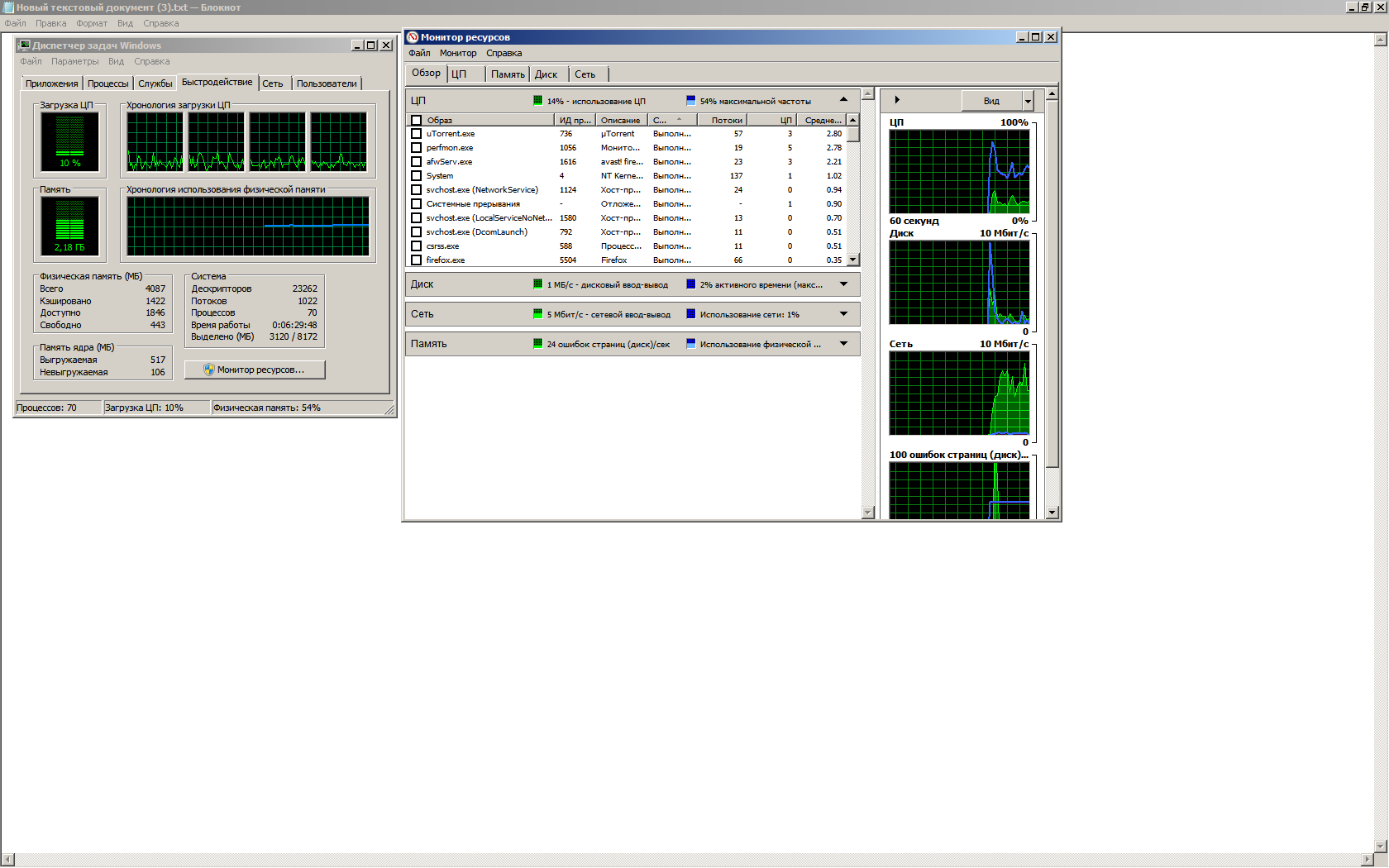Image resolution: width=1389 pixels, height=868 pixels.
Task: Tick the firefox.exe process checkbox
Action: pyautogui.click(x=417, y=260)
